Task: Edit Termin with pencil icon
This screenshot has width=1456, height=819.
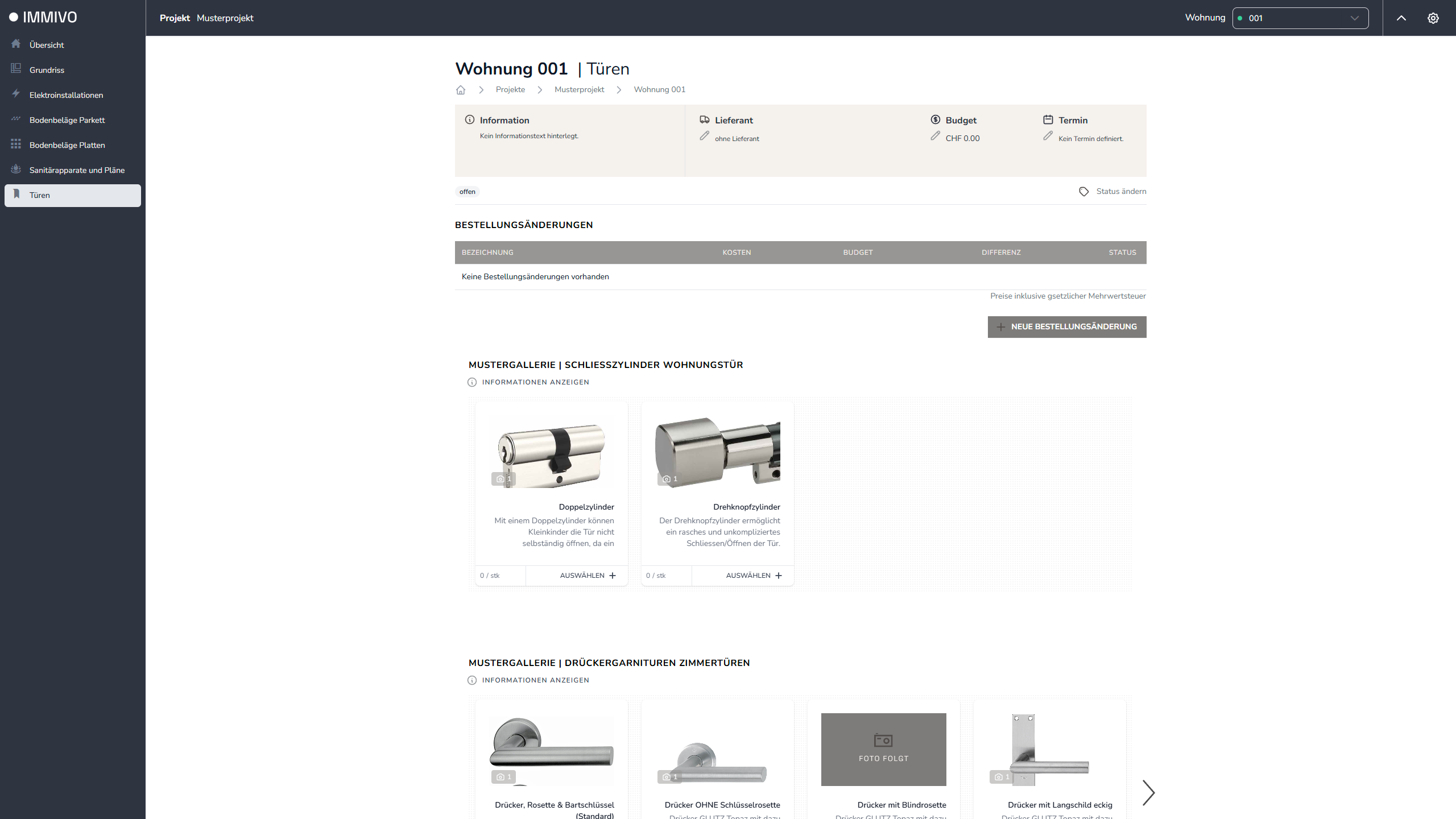Action: click(1048, 136)
